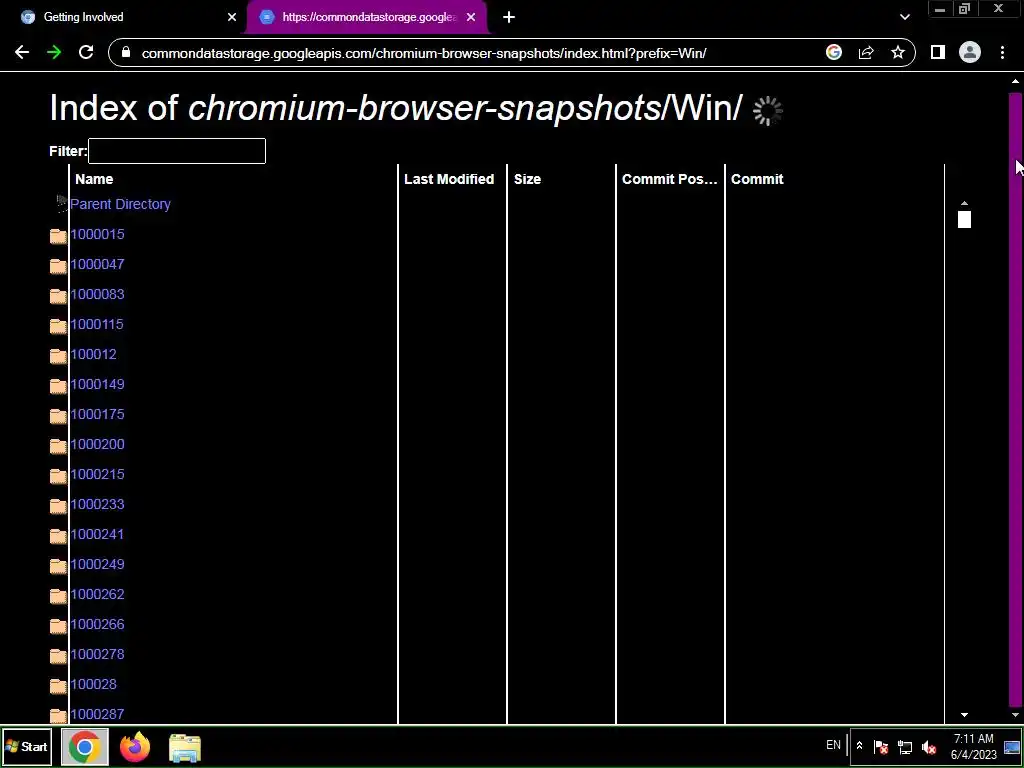This screenshot has width=1024, height=768.
Task: Click the Commit Pos... column header
Action: [x=669, y=180]
